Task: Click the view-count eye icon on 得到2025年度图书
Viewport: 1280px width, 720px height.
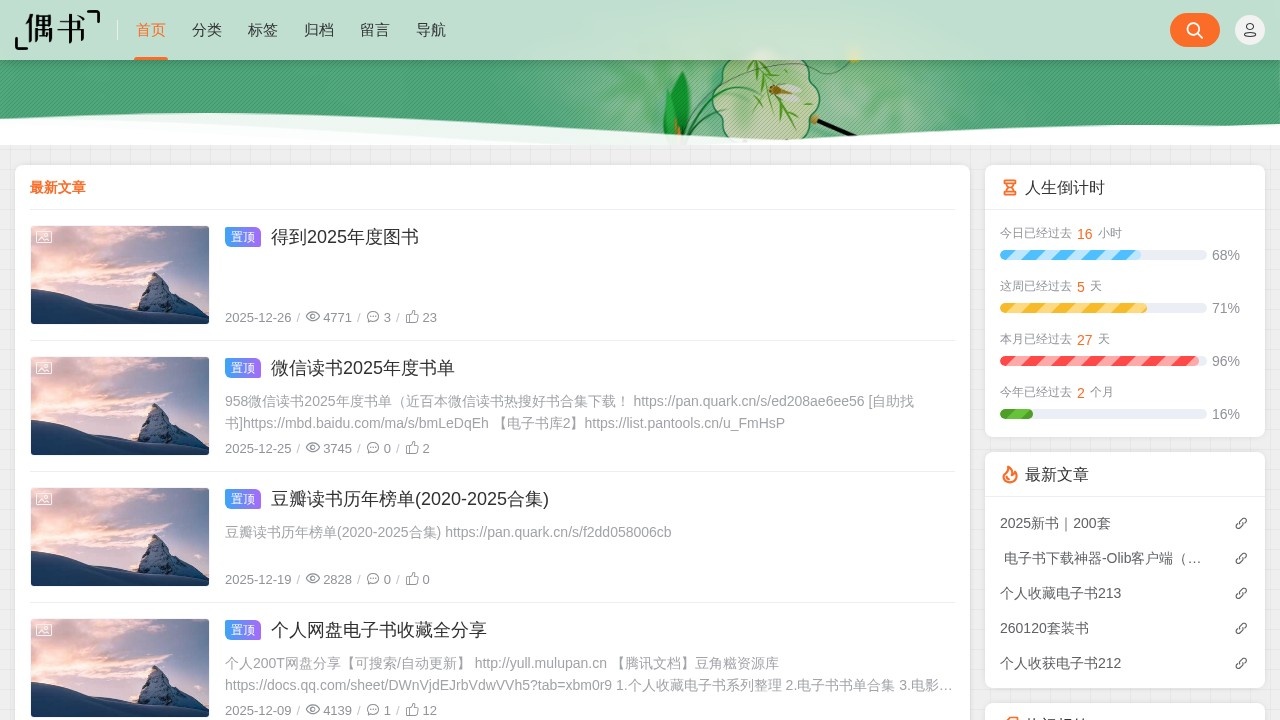Action: pyautogui.click(x=312, y=317)
